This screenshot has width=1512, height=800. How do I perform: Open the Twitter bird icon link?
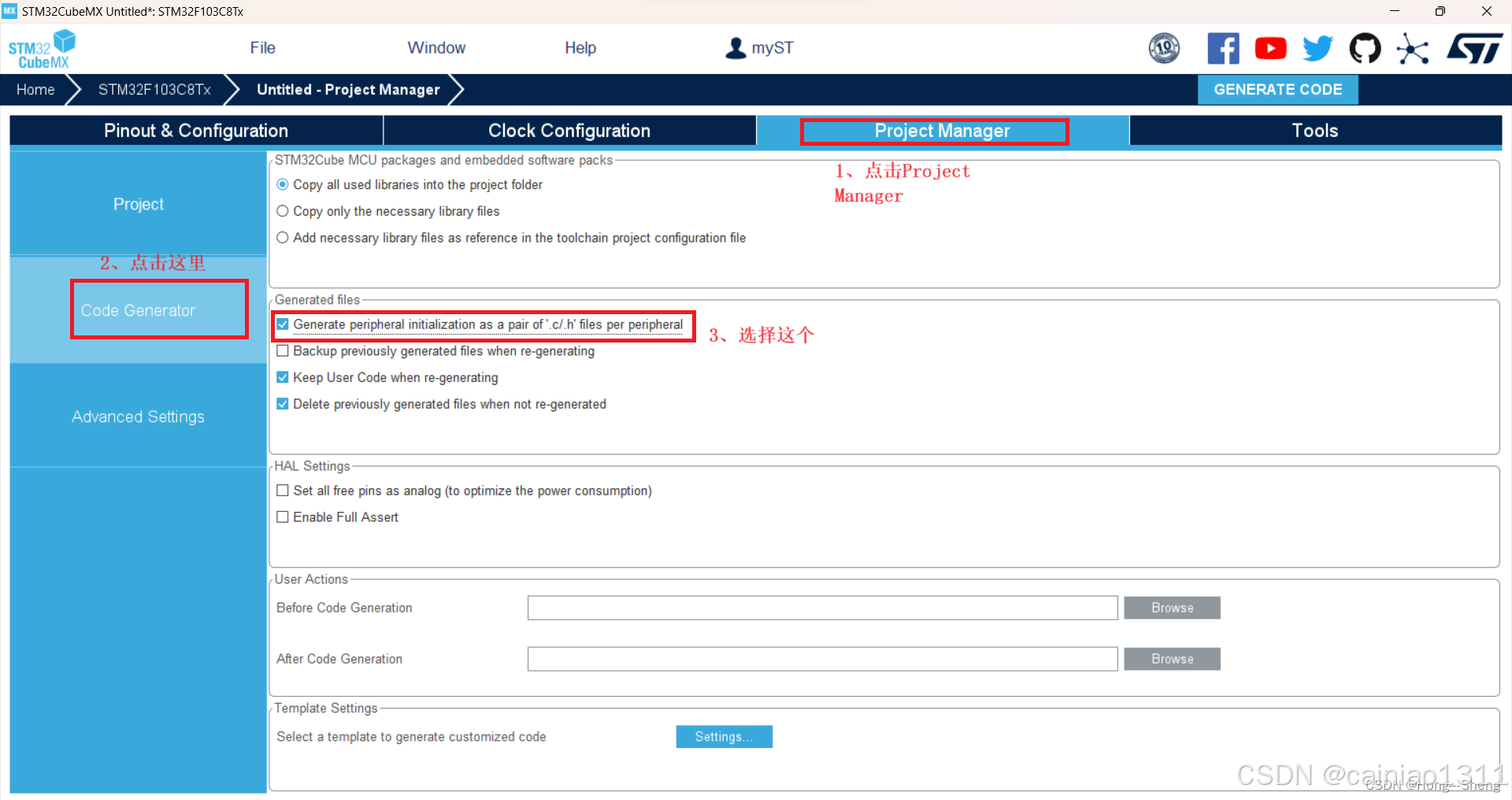click(1317, 48)
